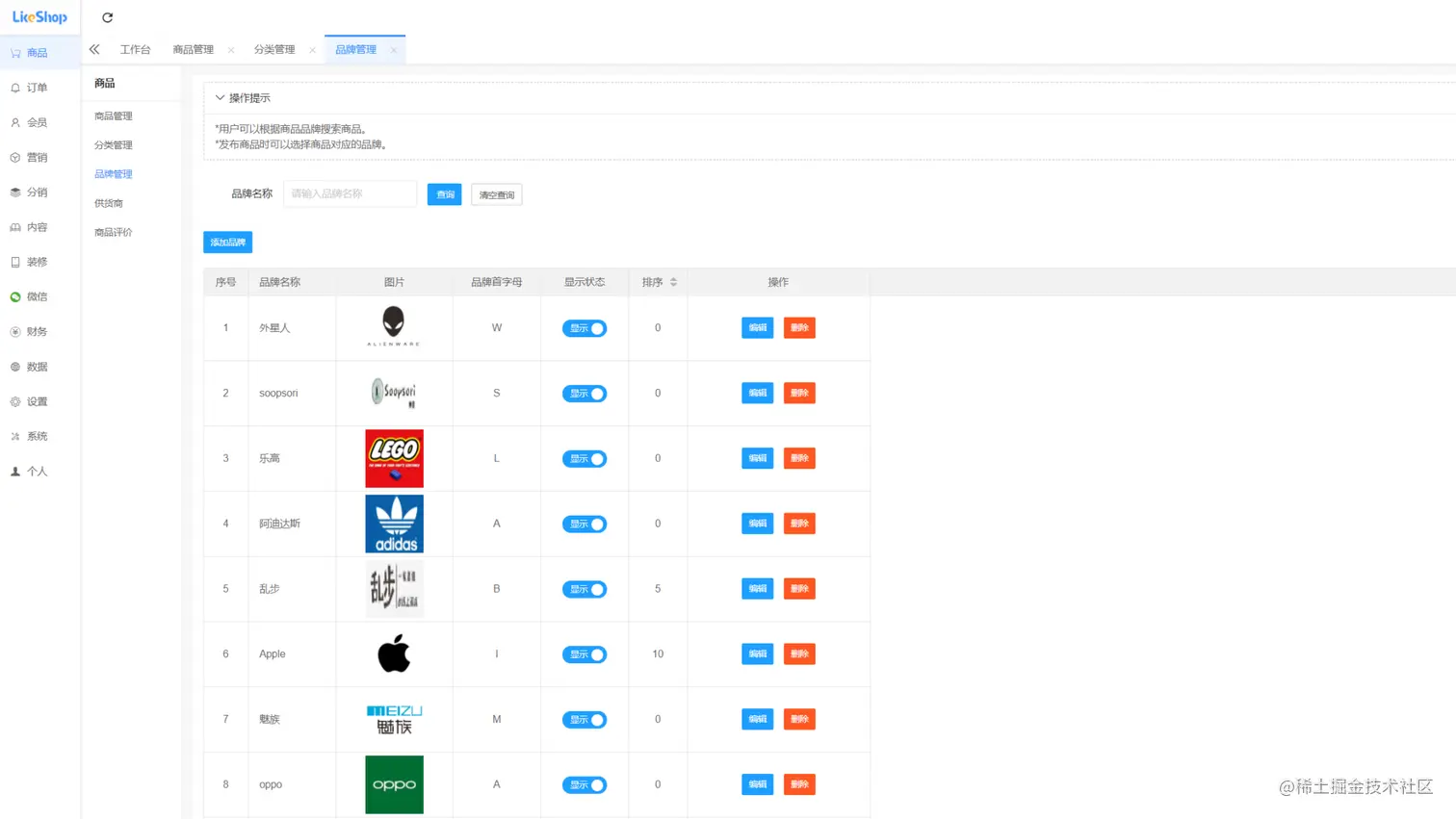Toggle display switch for 外星人 brand
Viewport: 1456px width, 819px height.
585,328
